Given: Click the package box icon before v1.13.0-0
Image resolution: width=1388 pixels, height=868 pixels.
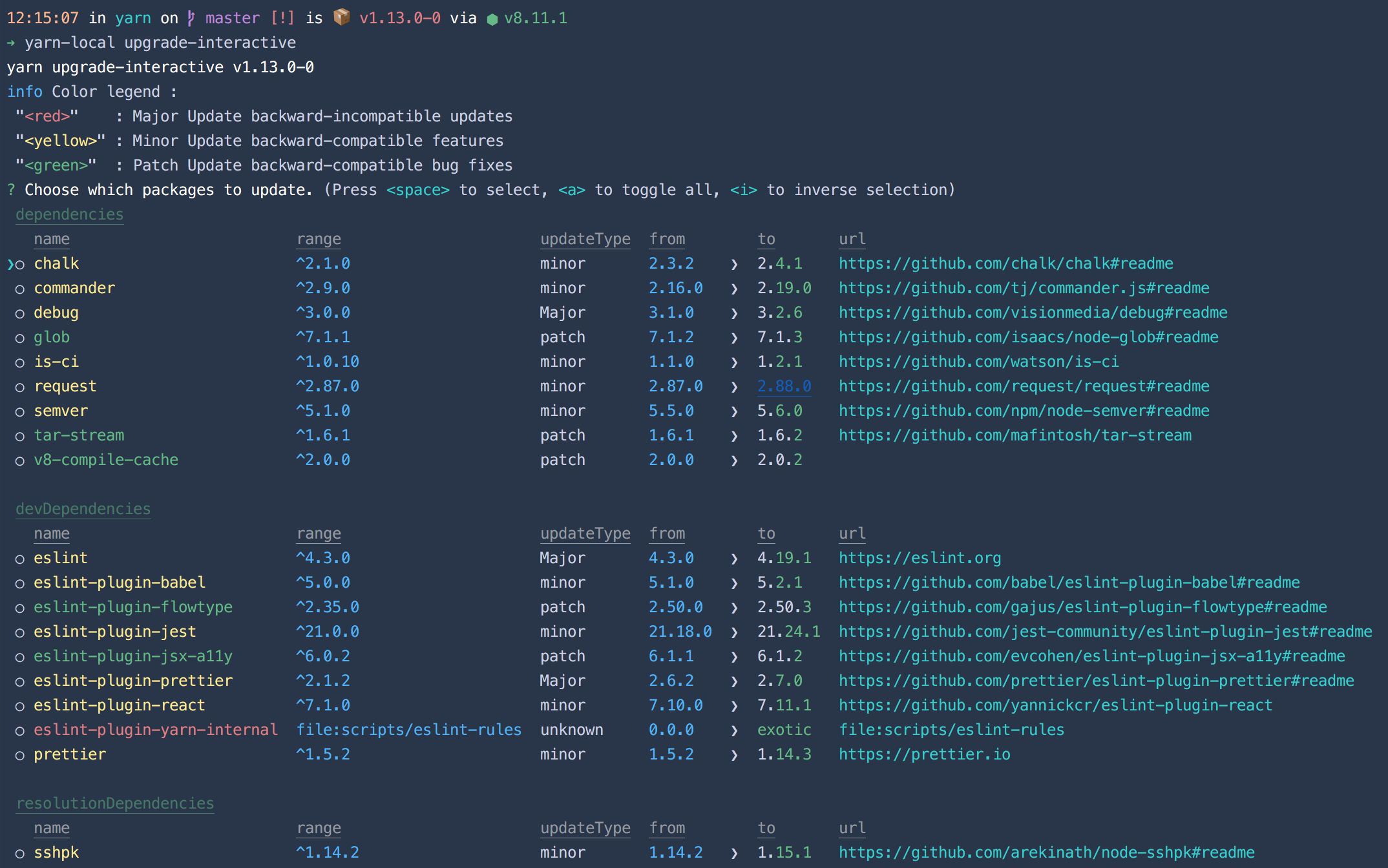Looking at the screenshot, I should click(x=342, y=17).
